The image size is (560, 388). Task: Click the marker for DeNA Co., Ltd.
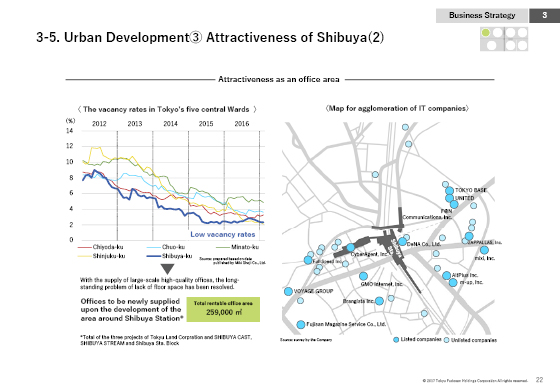pyautogui.click(x=402, y=242)
